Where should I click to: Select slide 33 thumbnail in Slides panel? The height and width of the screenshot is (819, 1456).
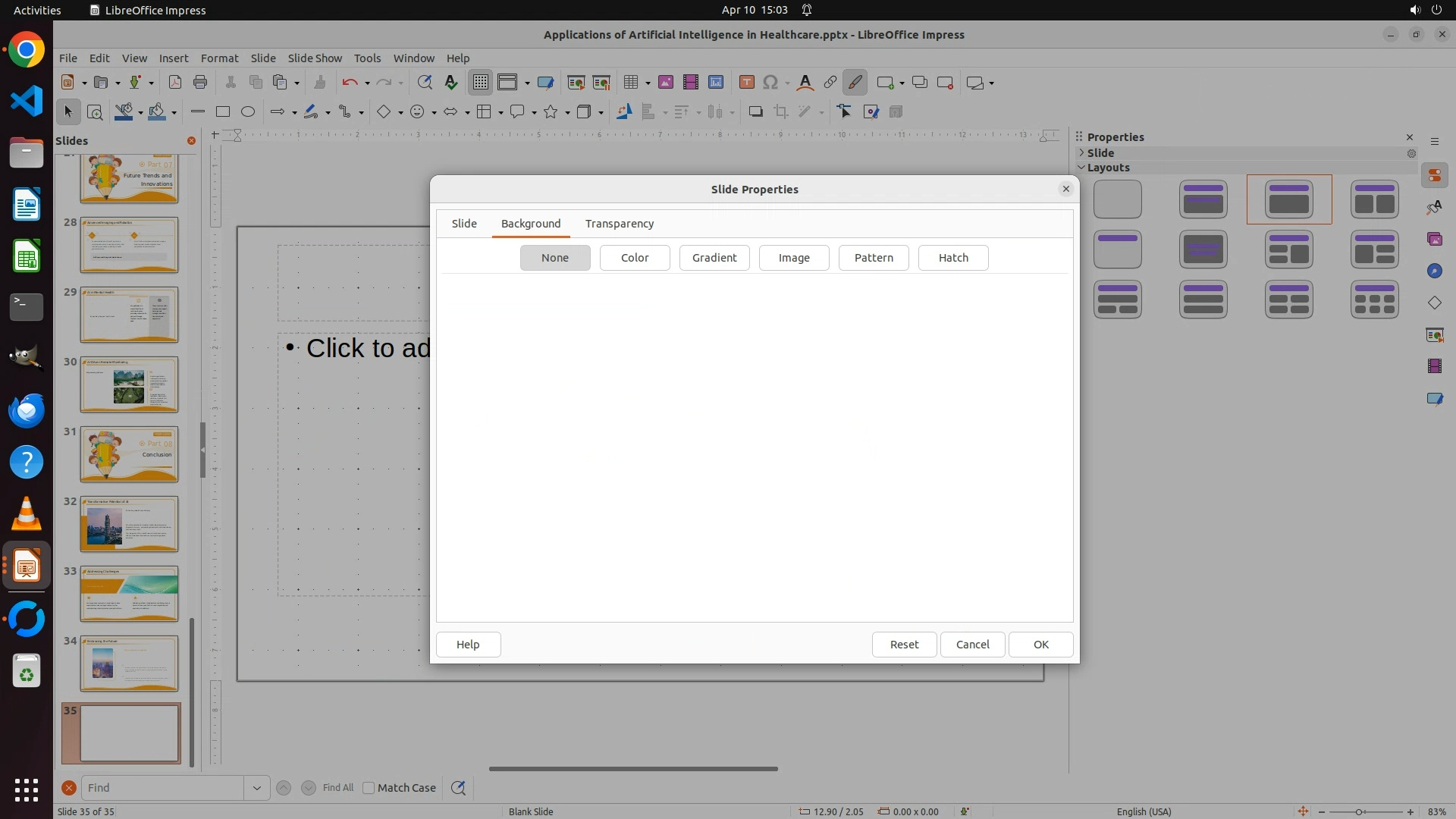[129, 593]
